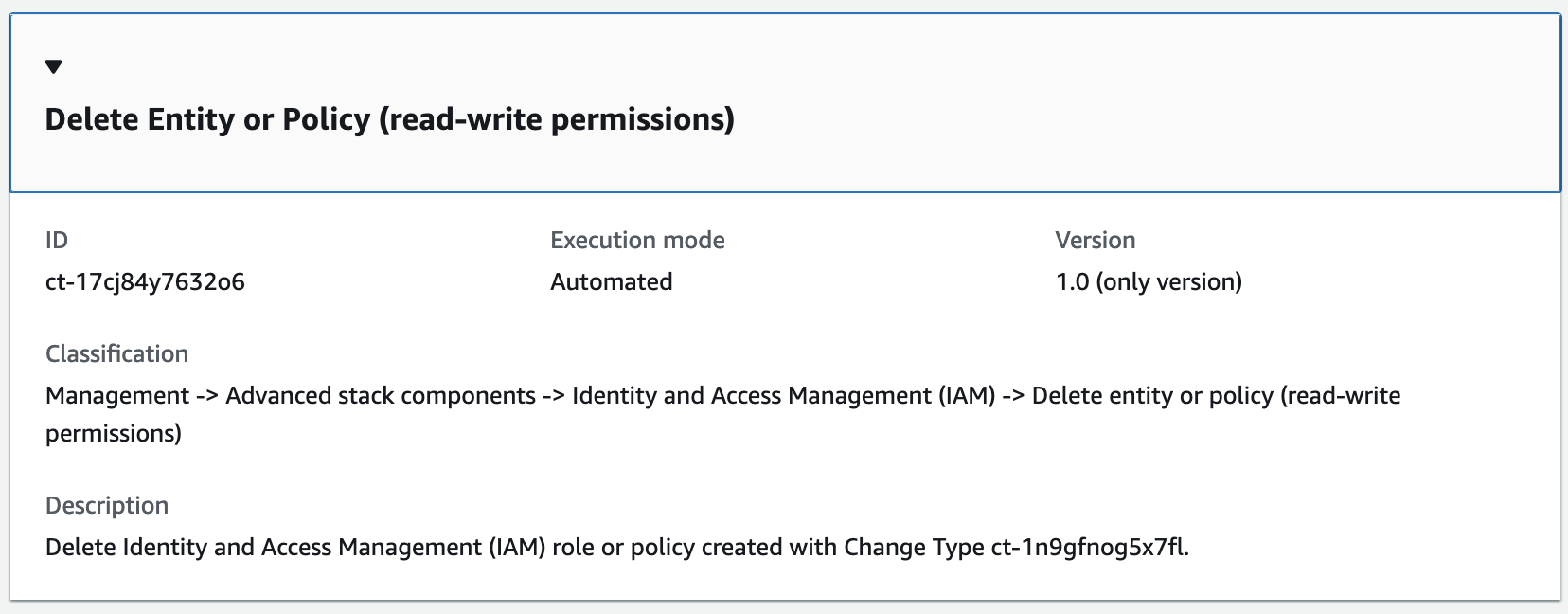Click the Execution mode label
Image resolution: width=1568 pixels, height=614 pixels.
tap(636, 240)
